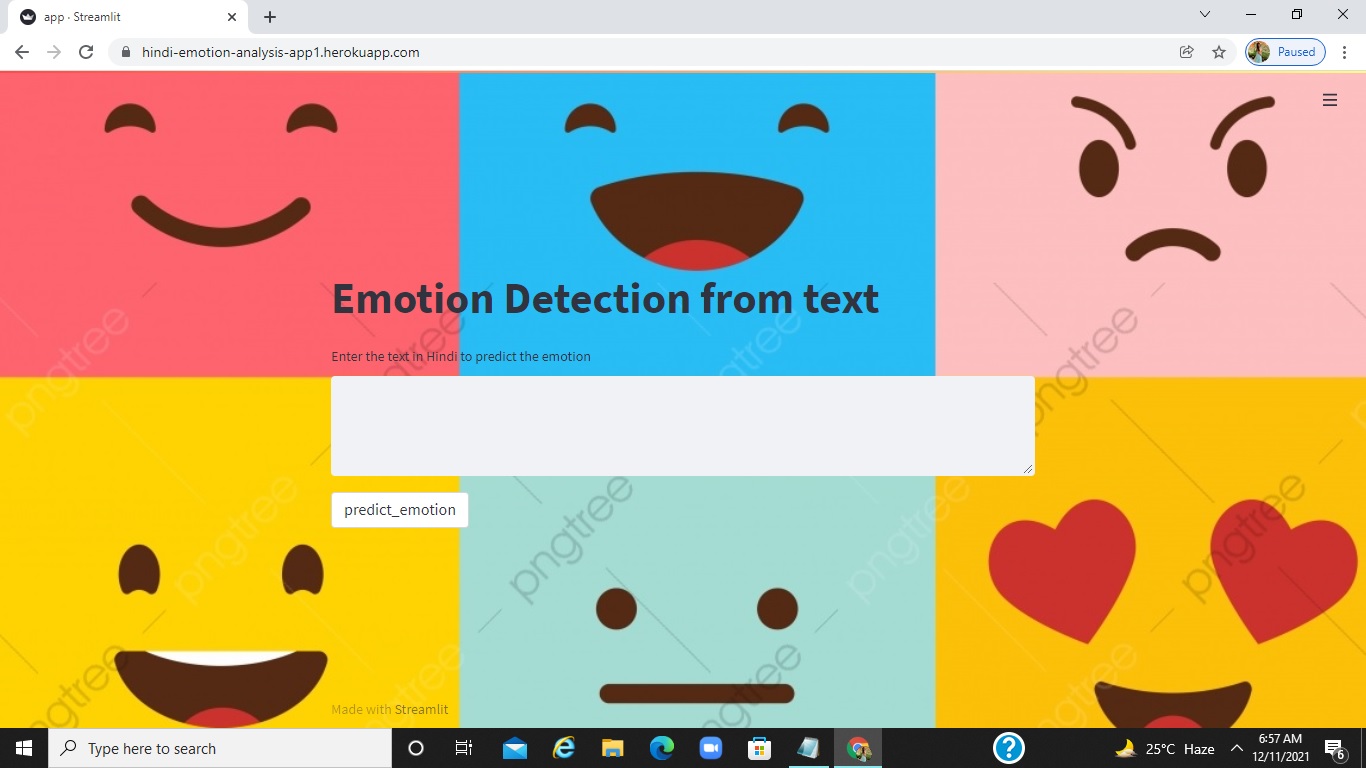The image size is (1366, 768).
Task: Bookmark this page with the star icon
Action: 1219,51
